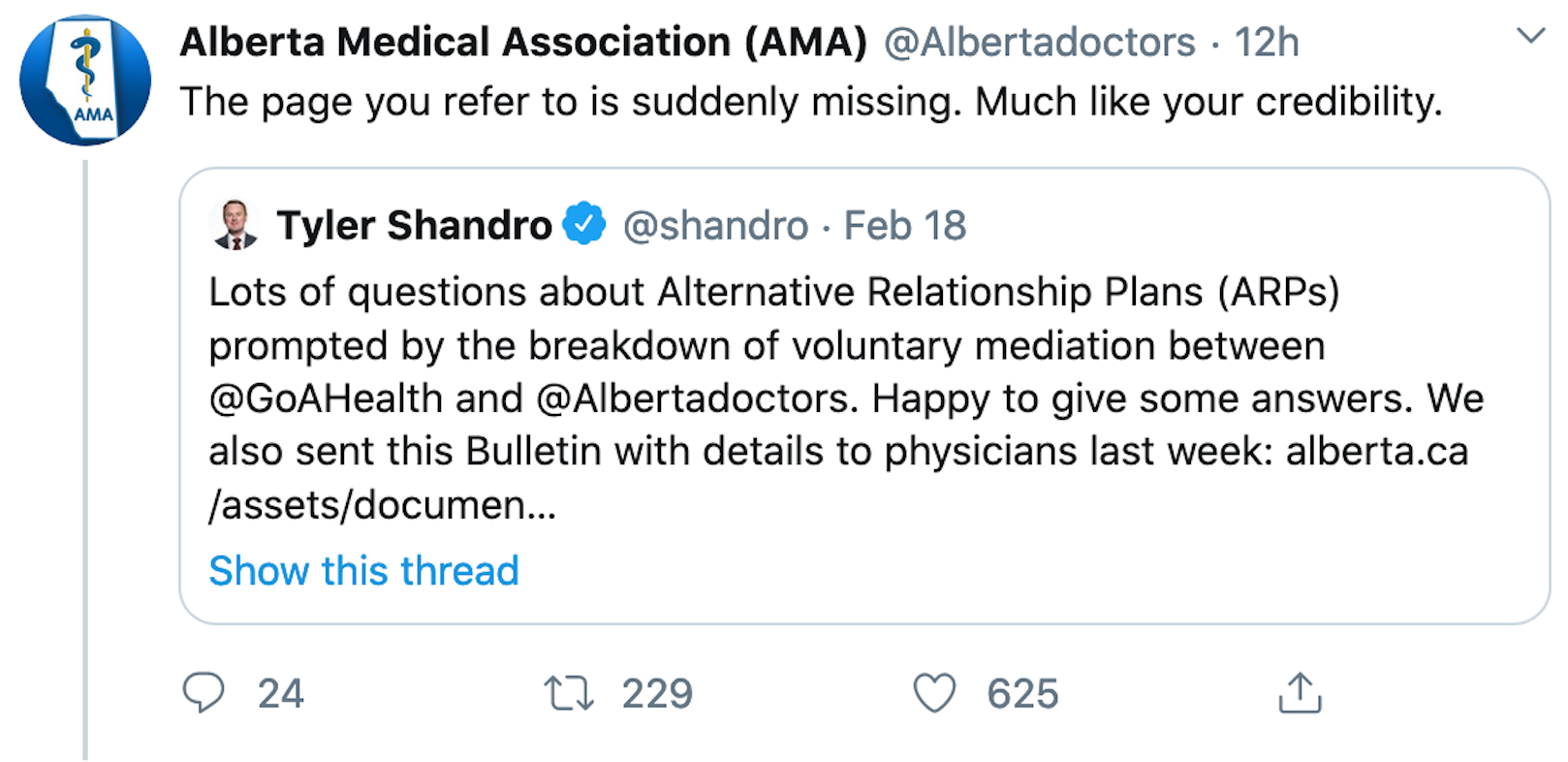Click the blue verified badge
Image resolution: width=1568 pixels, height=762 pixels.
tap(584, 224)
